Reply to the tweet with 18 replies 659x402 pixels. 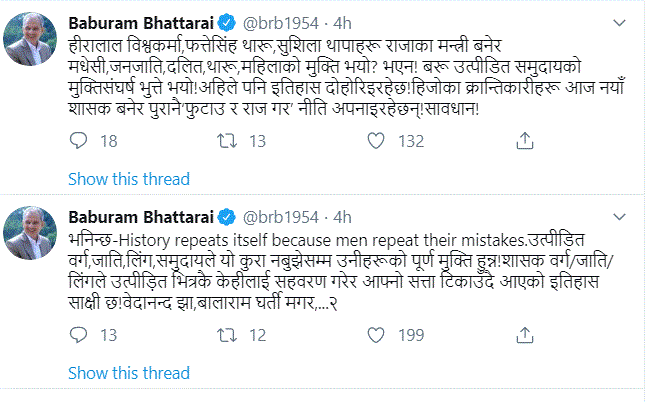point(80,143)
